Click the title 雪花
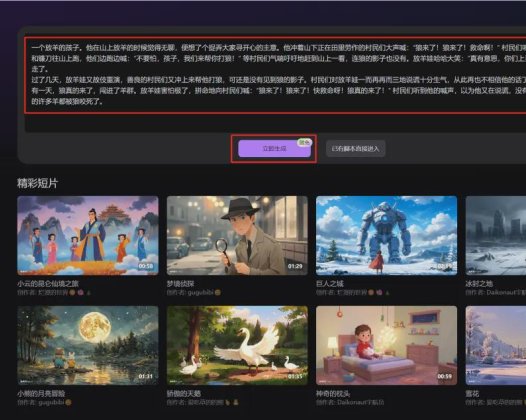 coord(472,393)
